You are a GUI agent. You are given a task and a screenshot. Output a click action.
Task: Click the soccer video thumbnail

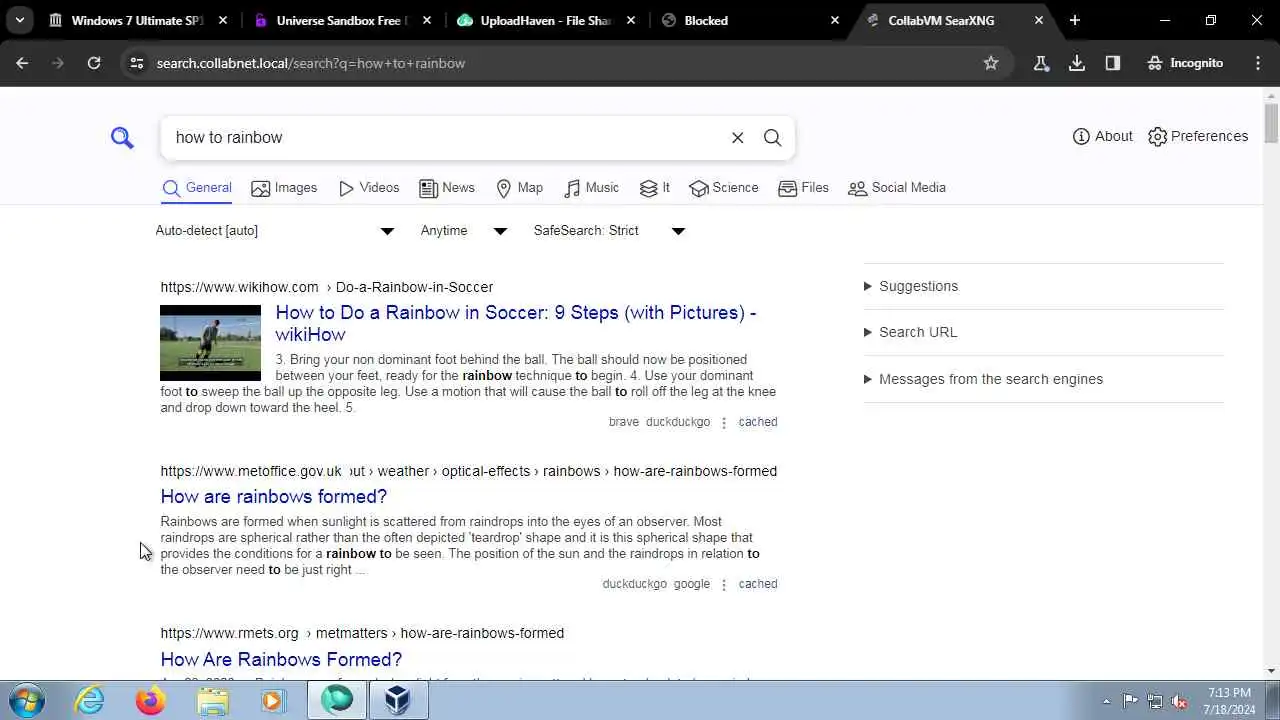[x=210, y=343]
